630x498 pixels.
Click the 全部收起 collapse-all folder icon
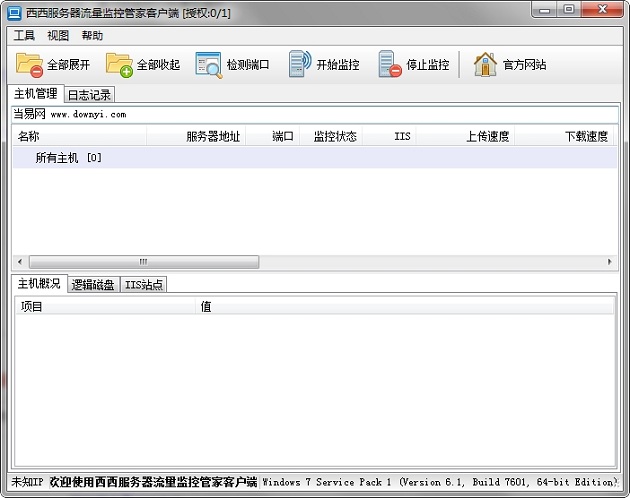[119, 65]
